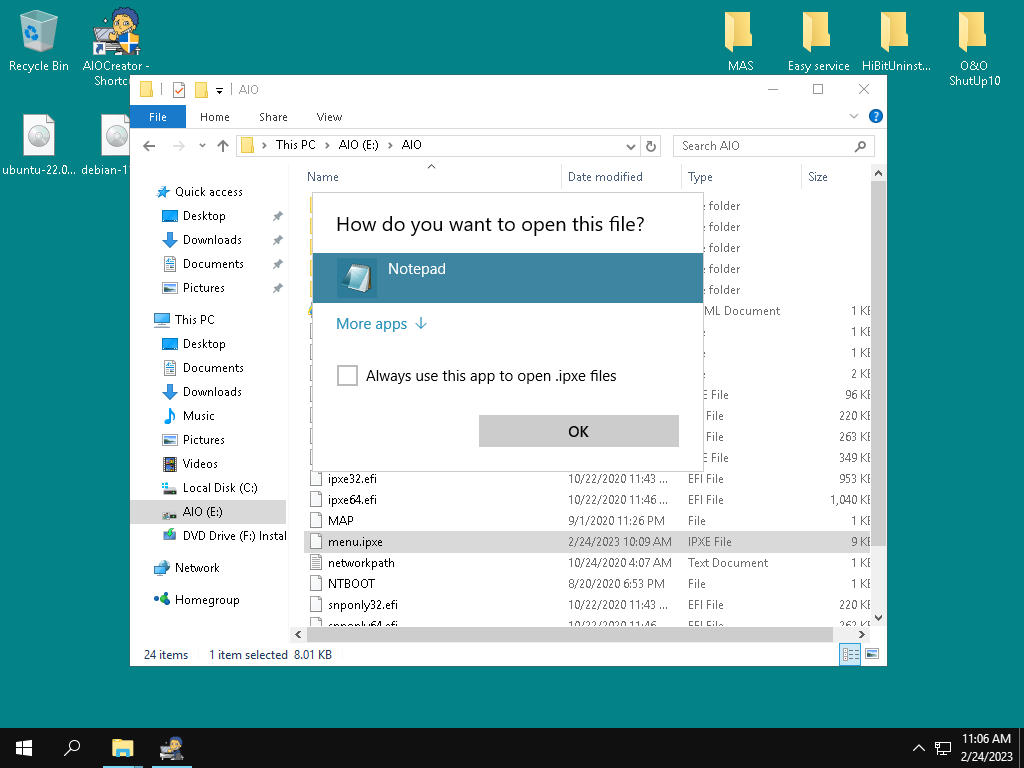The image size is (1024, 768).
Task: Switch to large icons view button
Action: point(872,655)
